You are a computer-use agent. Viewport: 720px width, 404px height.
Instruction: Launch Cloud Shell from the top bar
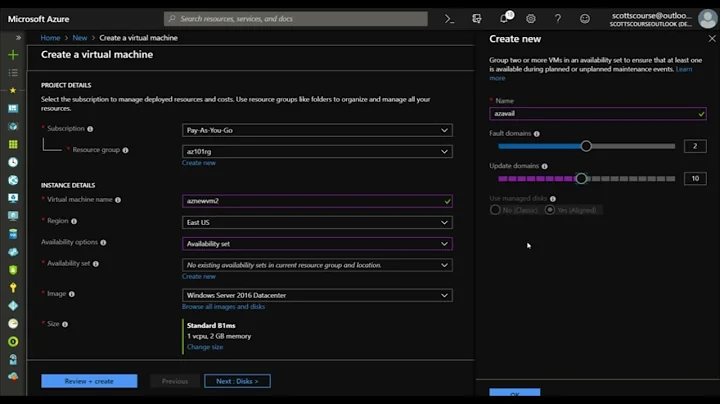point(449,19)
